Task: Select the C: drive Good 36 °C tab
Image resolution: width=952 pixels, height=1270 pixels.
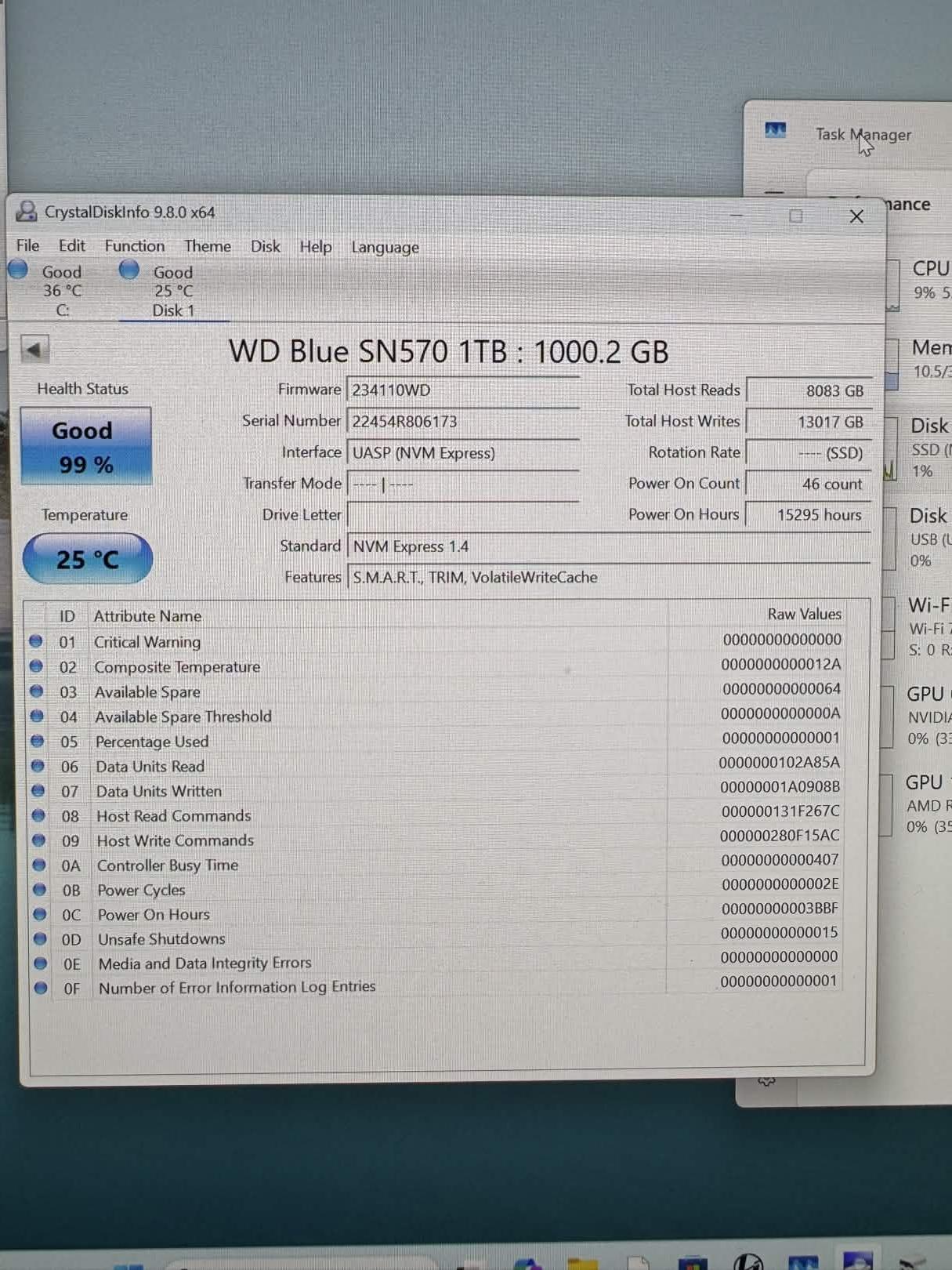Action: pos(62,291)
